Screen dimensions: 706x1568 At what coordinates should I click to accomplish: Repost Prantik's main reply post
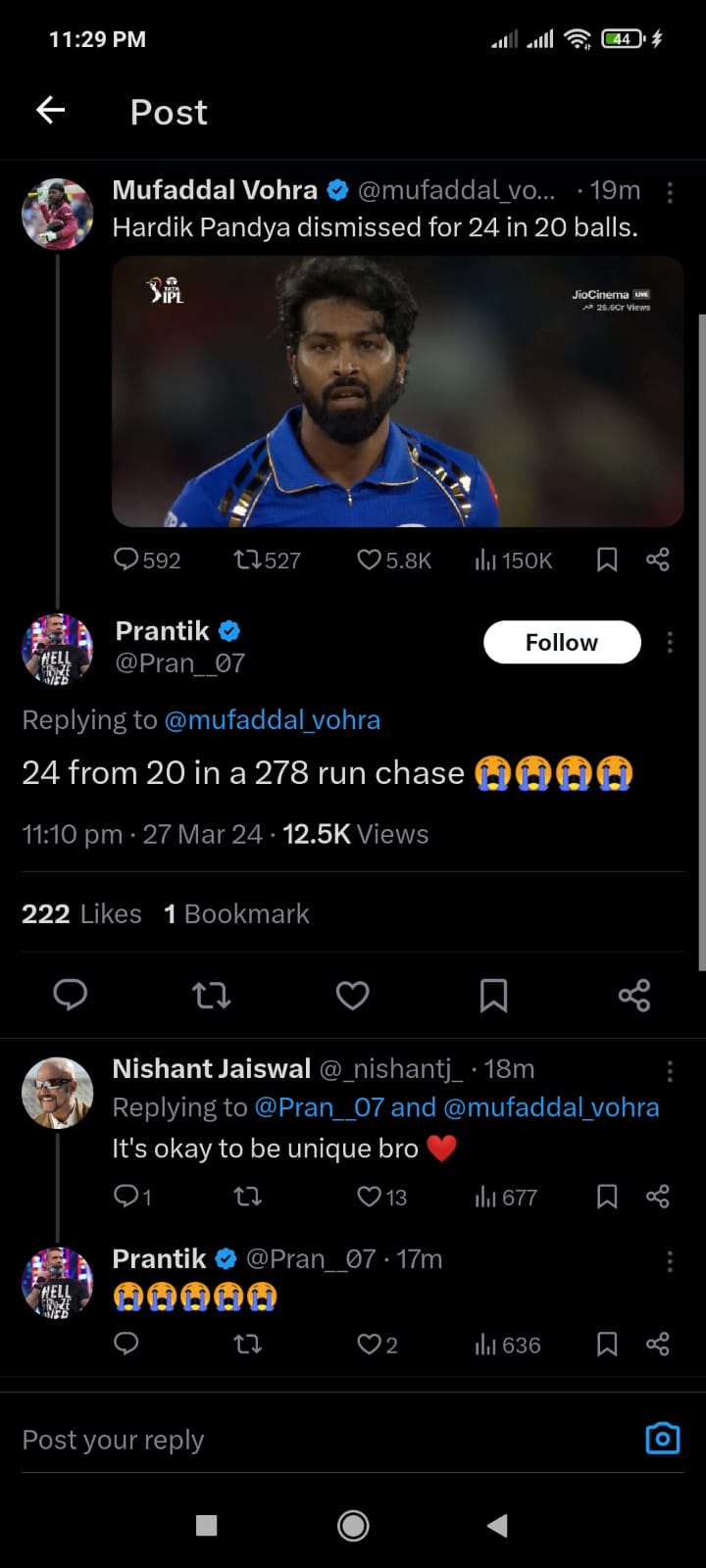pyautogui.click(x=211, y=996)
